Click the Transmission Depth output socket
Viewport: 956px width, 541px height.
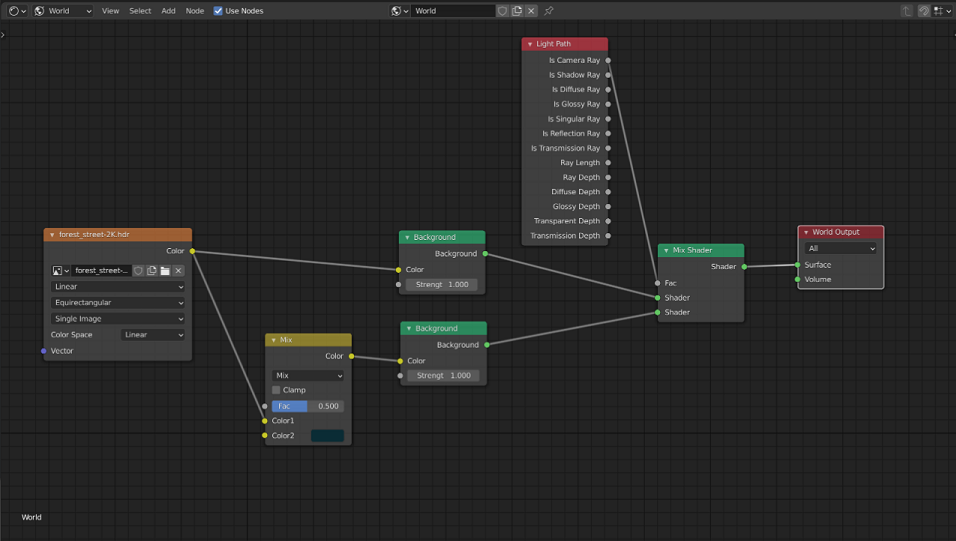tap(608, 236)
